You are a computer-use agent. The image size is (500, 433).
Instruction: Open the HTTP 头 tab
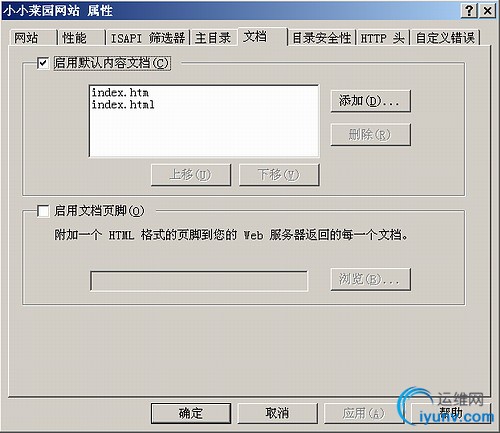pyautogui.click(x=383, y=38)
